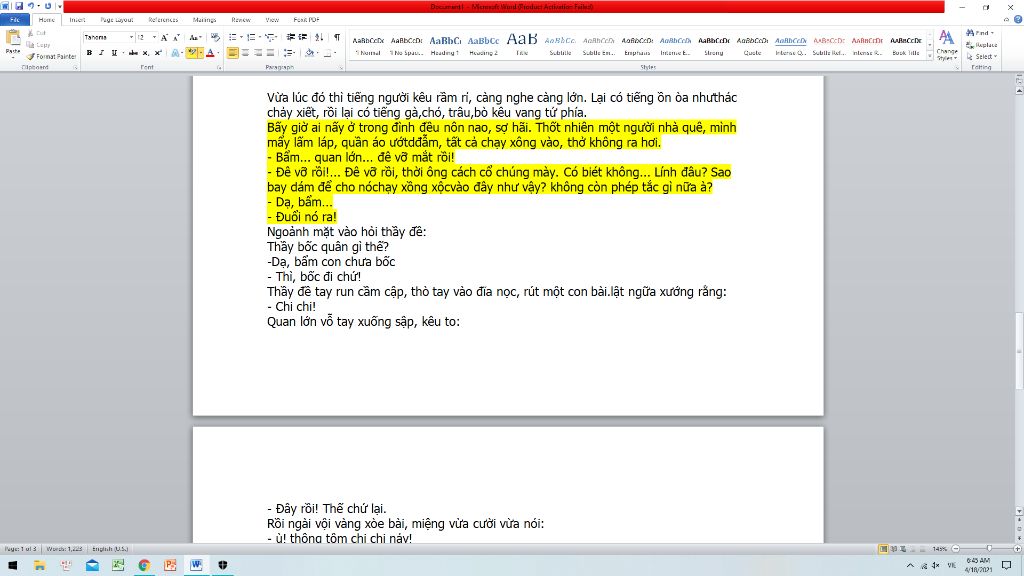Click the Copy icon
This screenshot has height=576, width=1024.
[x=31, y=45]
